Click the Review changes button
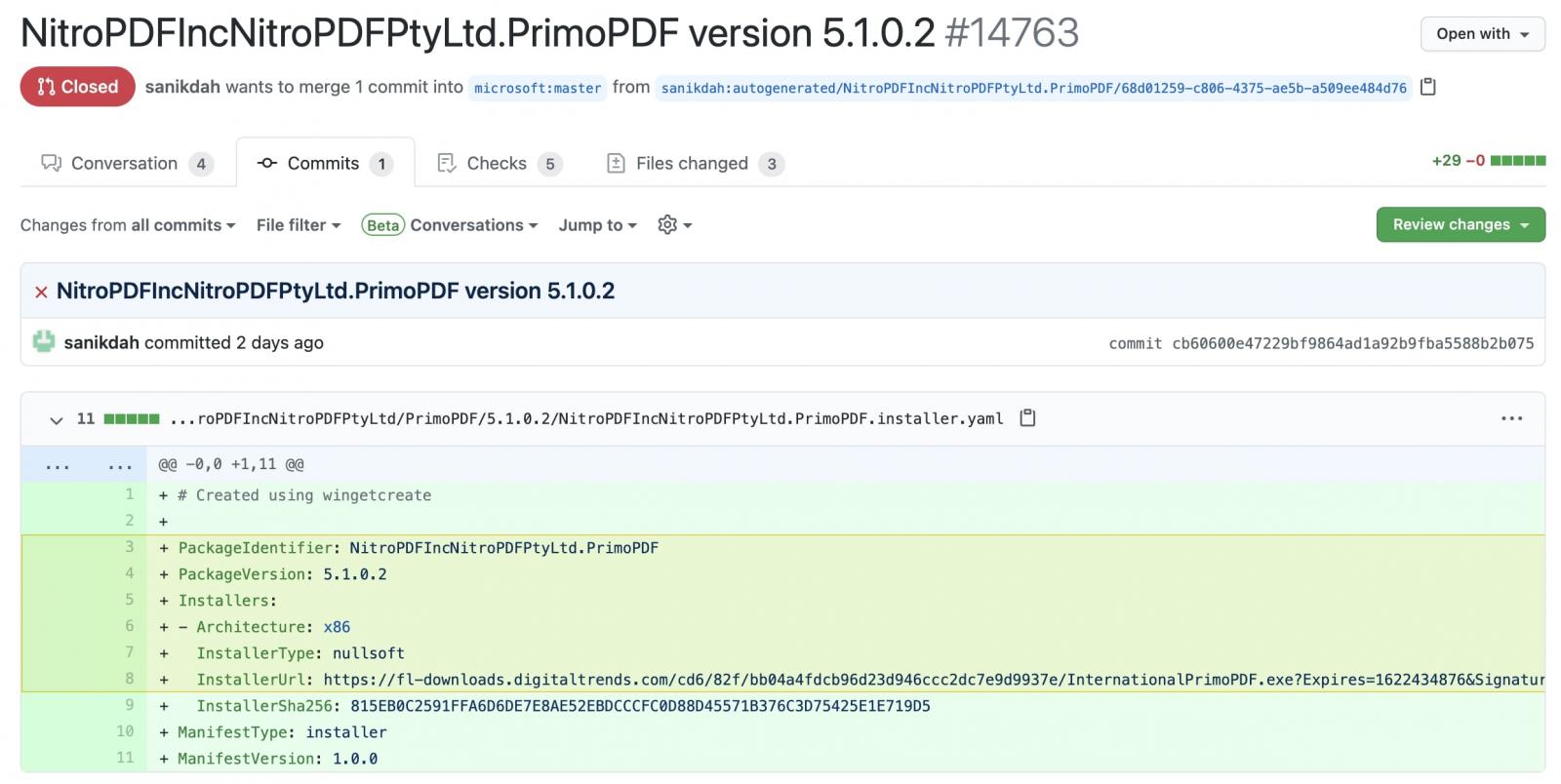1561x784 pixels. pyautogui.click(x=1461, y=224)
